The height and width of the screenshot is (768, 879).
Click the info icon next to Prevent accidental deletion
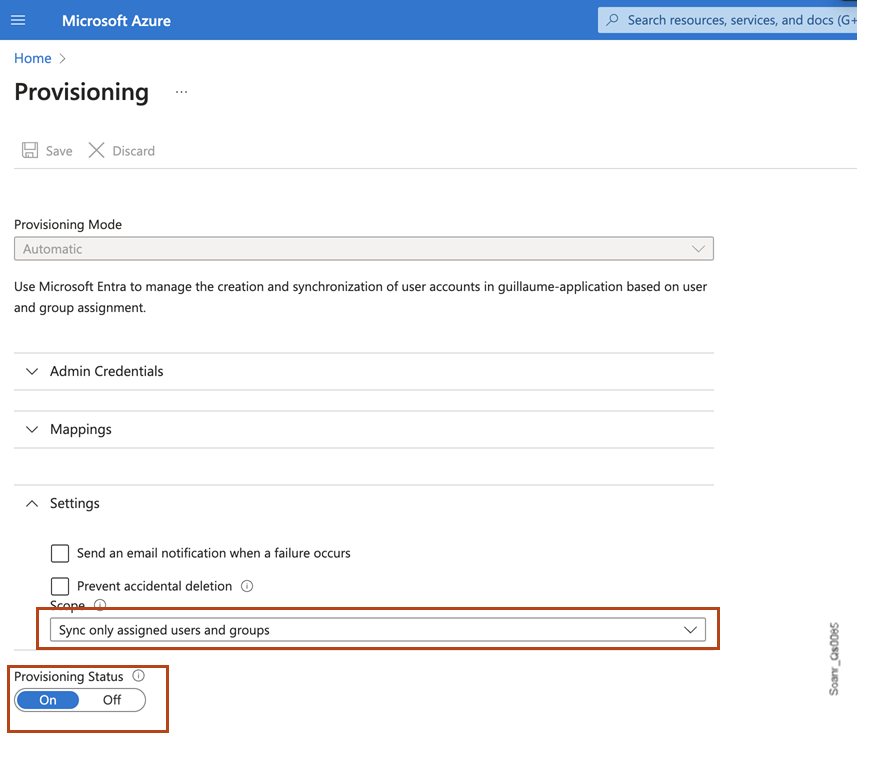[247, 586]
